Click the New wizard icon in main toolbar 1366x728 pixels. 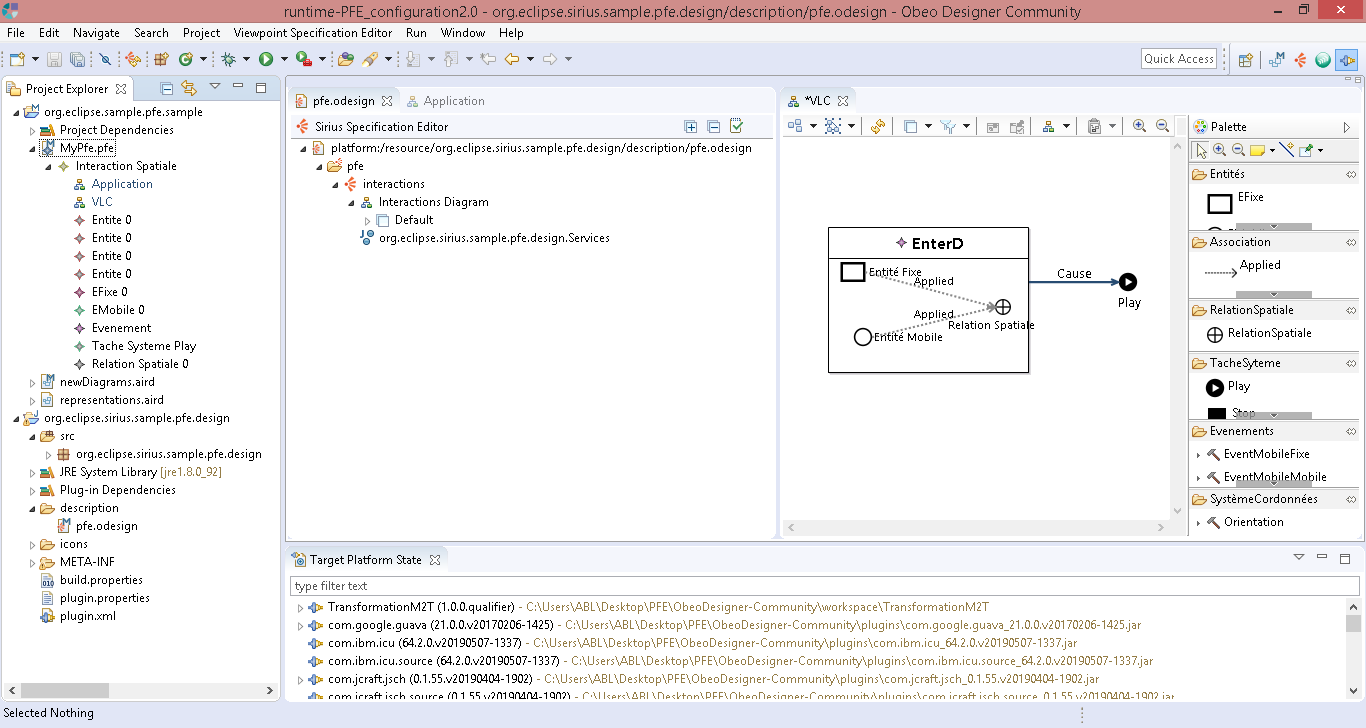coord(17,59)
